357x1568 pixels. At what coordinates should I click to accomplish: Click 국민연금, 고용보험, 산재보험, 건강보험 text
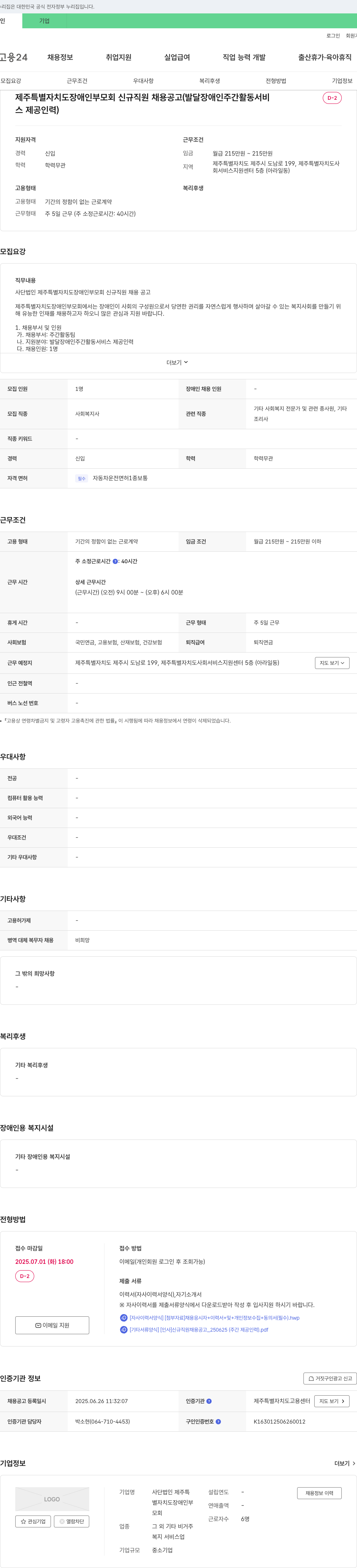point(119,643)
